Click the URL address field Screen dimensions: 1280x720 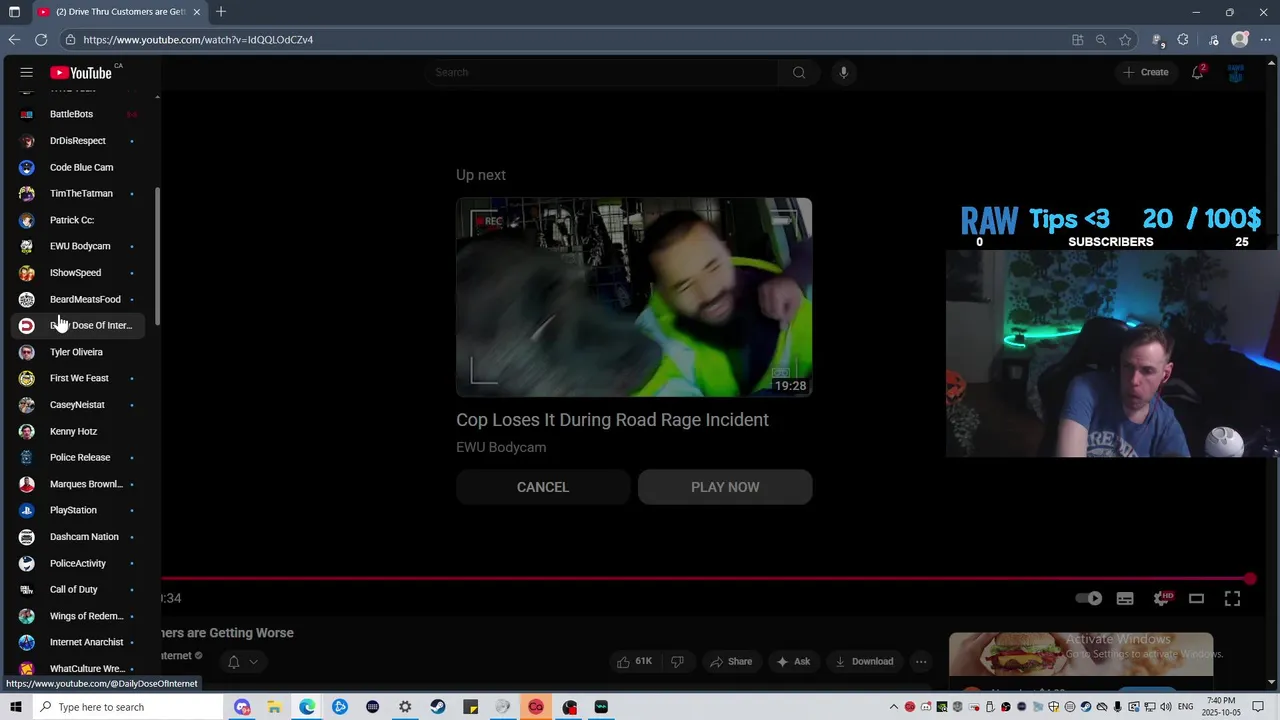(x=560, y=40)
